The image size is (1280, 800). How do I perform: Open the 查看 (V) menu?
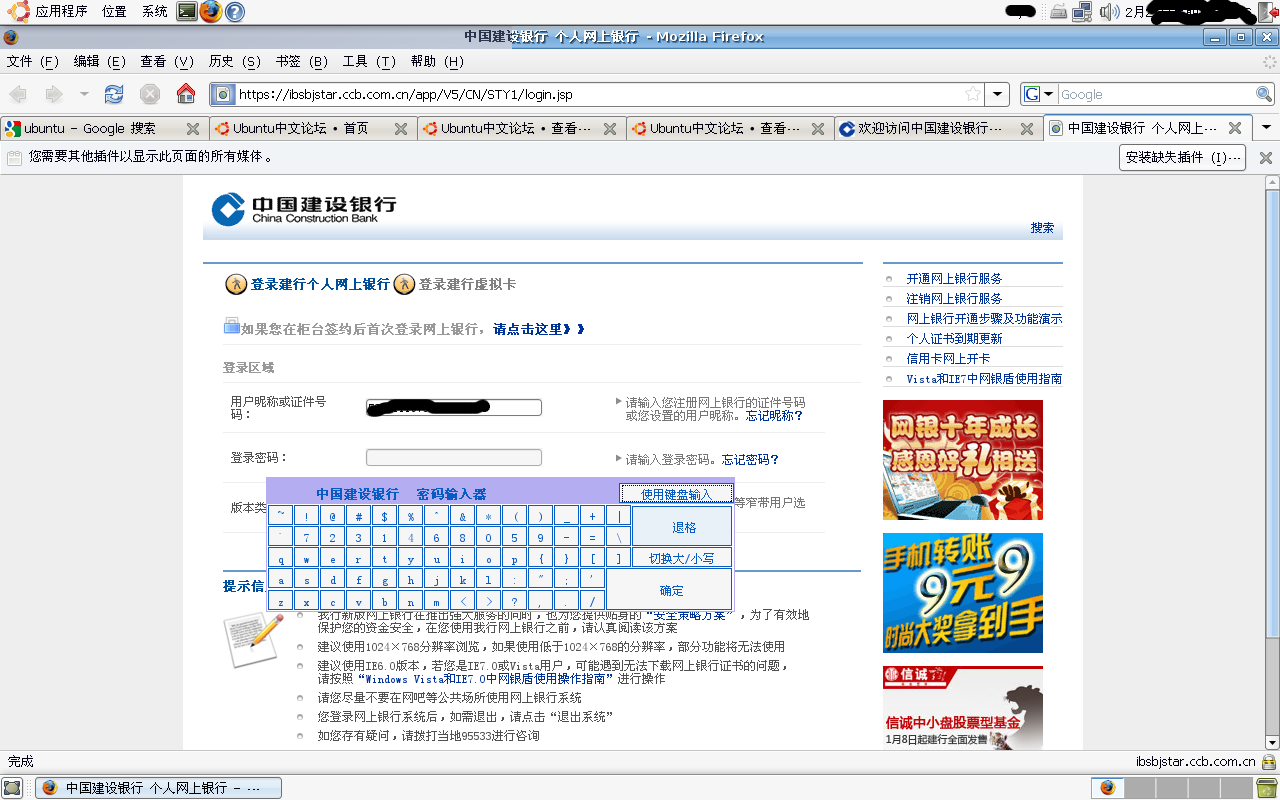(x=166, y=61)
